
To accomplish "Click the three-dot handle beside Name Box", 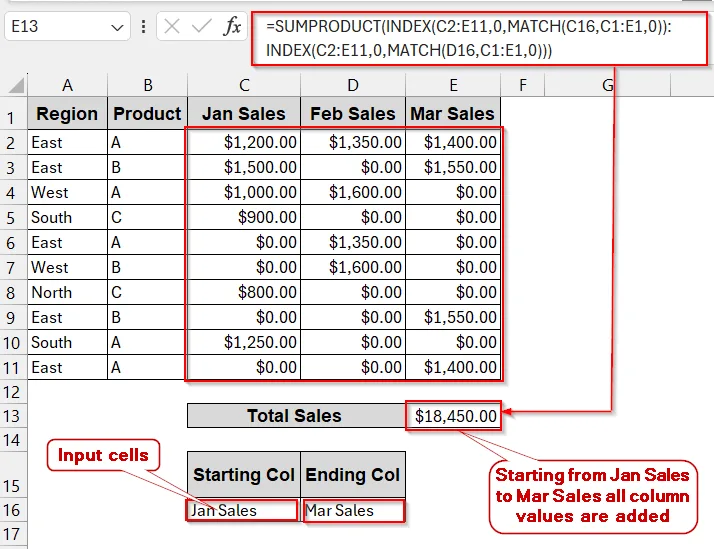I will 143,26.
